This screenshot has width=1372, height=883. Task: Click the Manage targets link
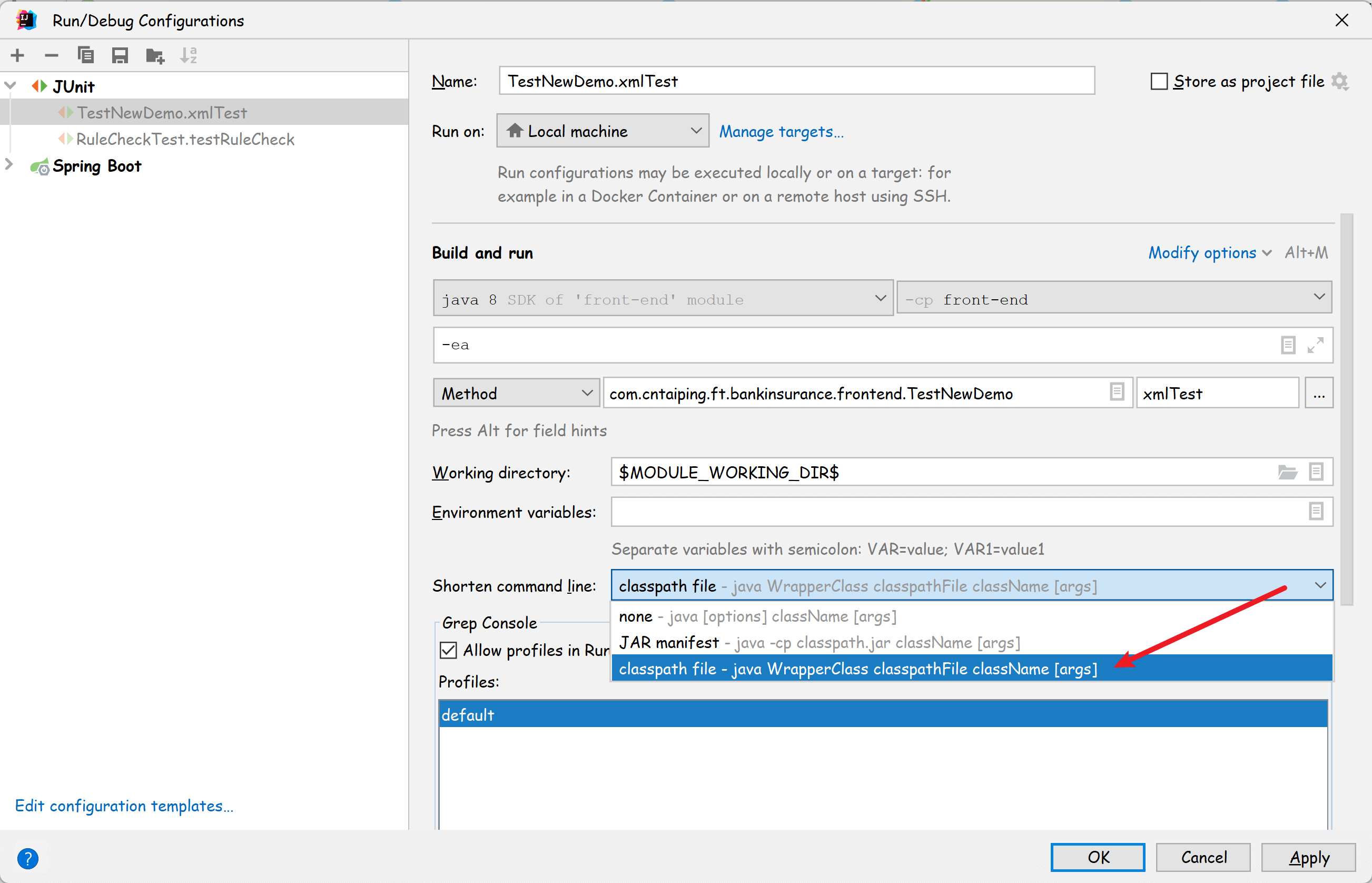point(781,132)
